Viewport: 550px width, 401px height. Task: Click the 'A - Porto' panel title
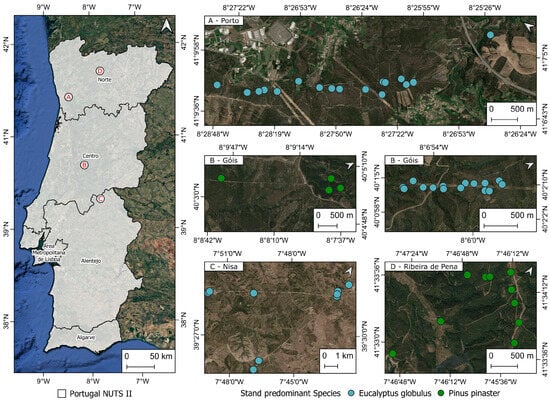(223, 21)
